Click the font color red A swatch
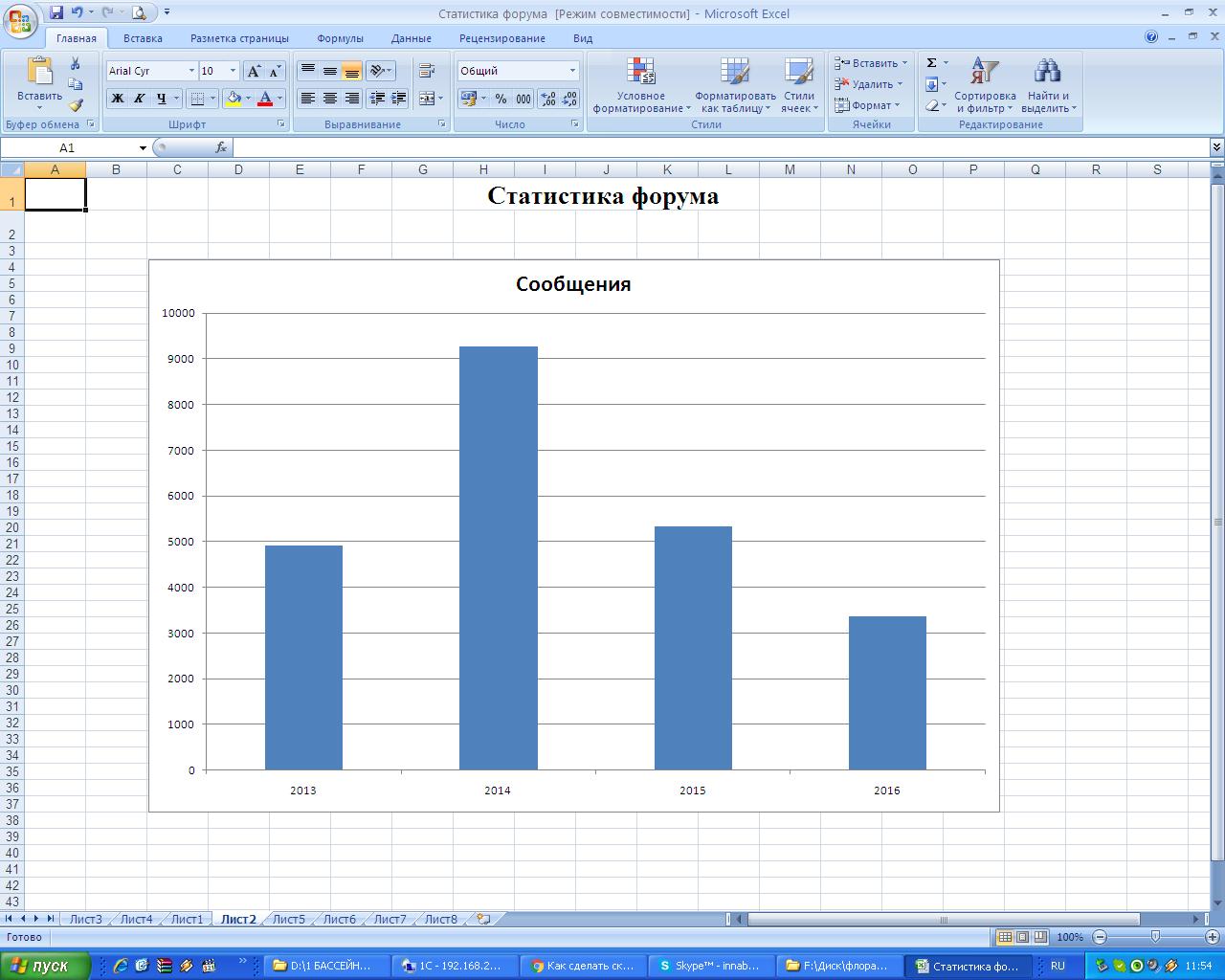Image resolution: width=1225 pixels, height=980 pixels. point(266,99)
